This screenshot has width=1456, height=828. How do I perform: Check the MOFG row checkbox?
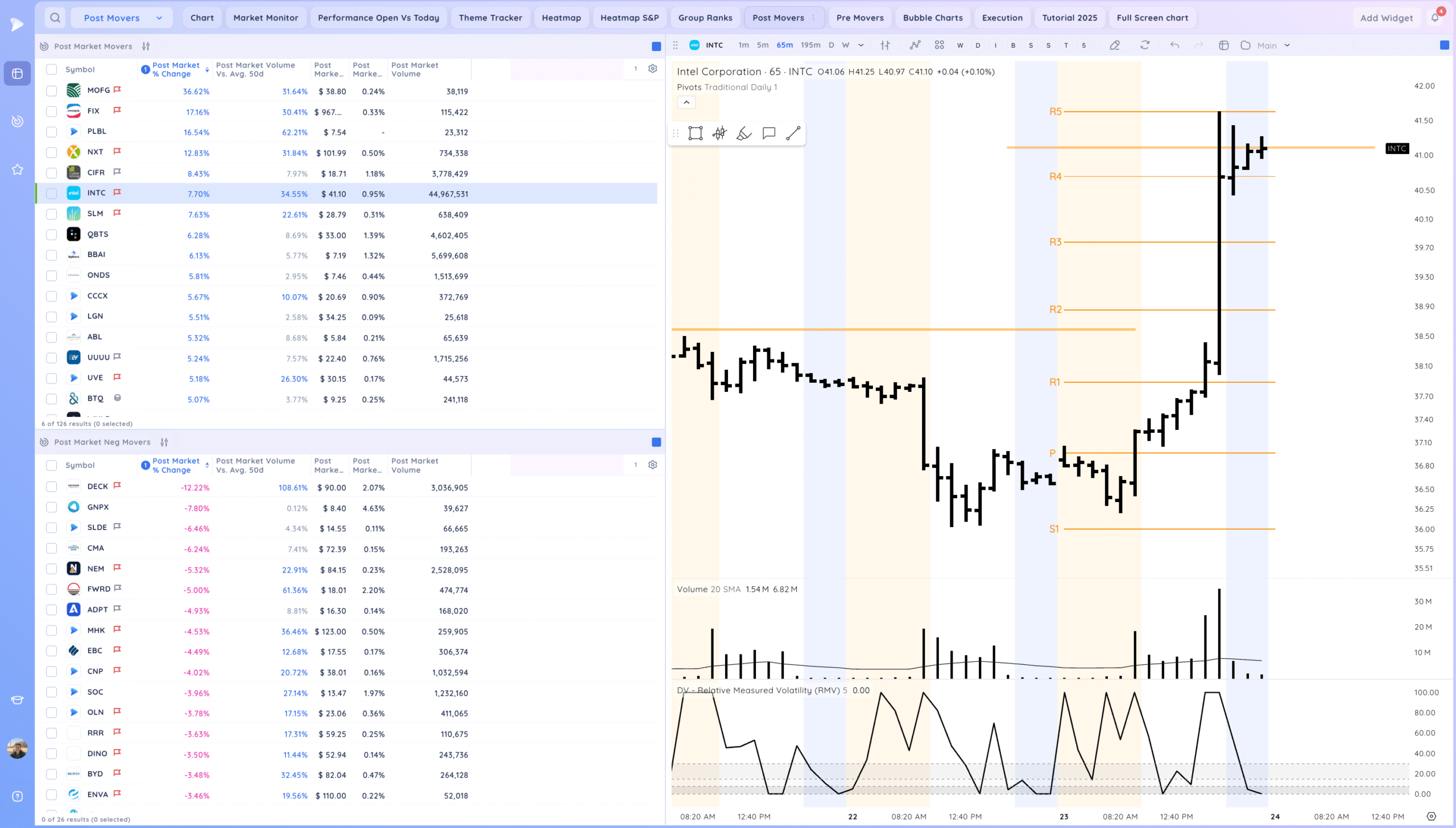(51, 91)
